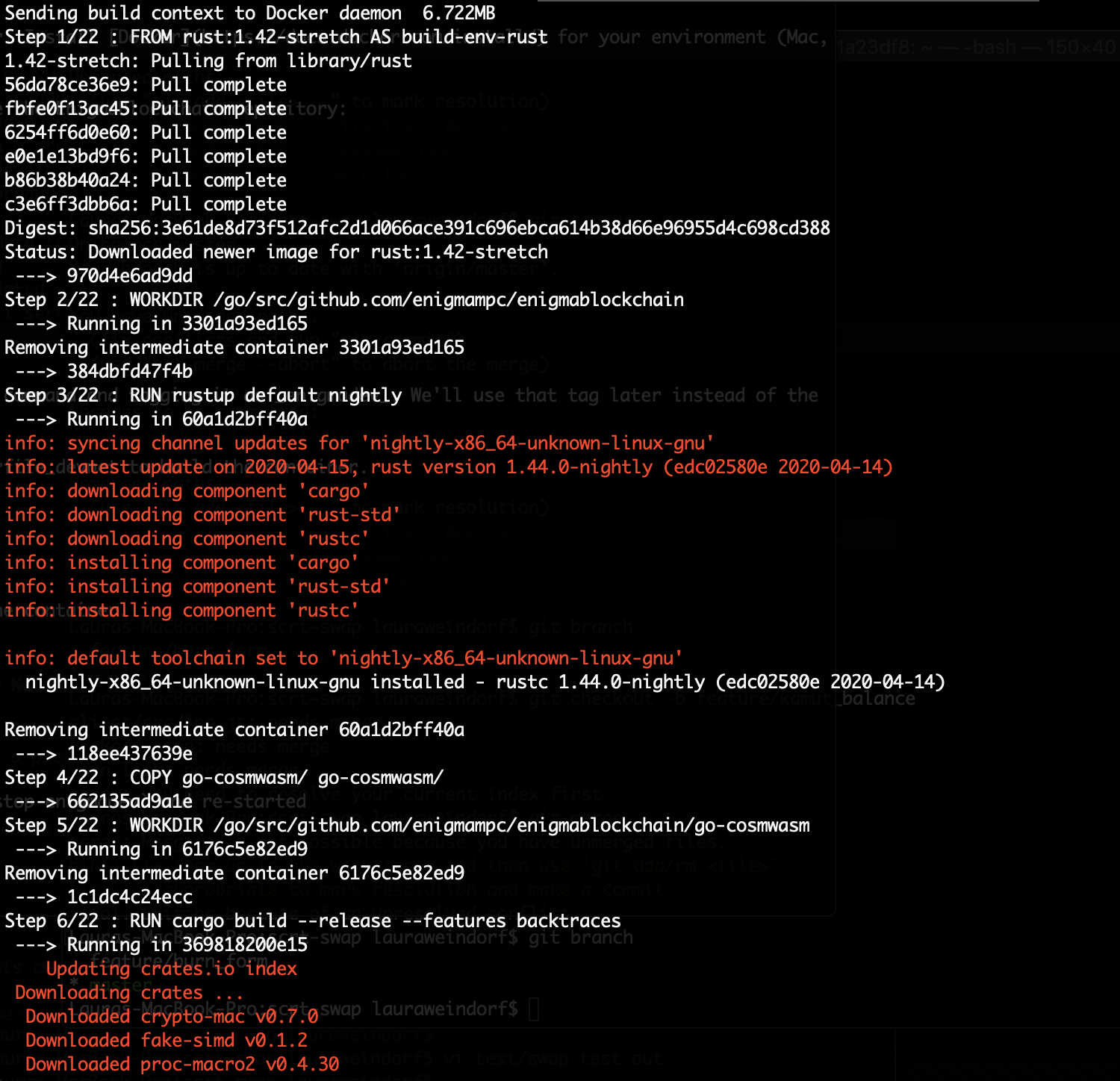Screen dimensions: 1120x1081
Task: Click 'Status: Downloaded newer image' line
Action: 276,252
